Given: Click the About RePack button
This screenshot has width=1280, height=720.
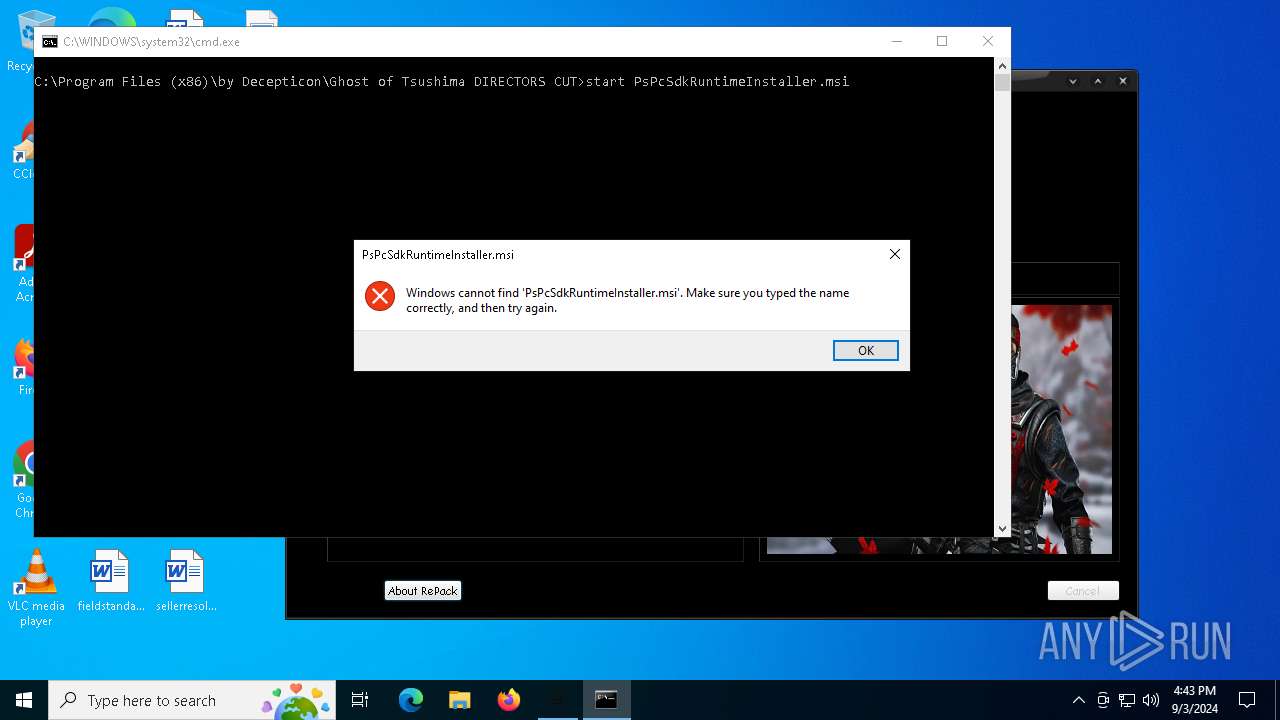Looking at the screenshot, I should coord(423,591).
